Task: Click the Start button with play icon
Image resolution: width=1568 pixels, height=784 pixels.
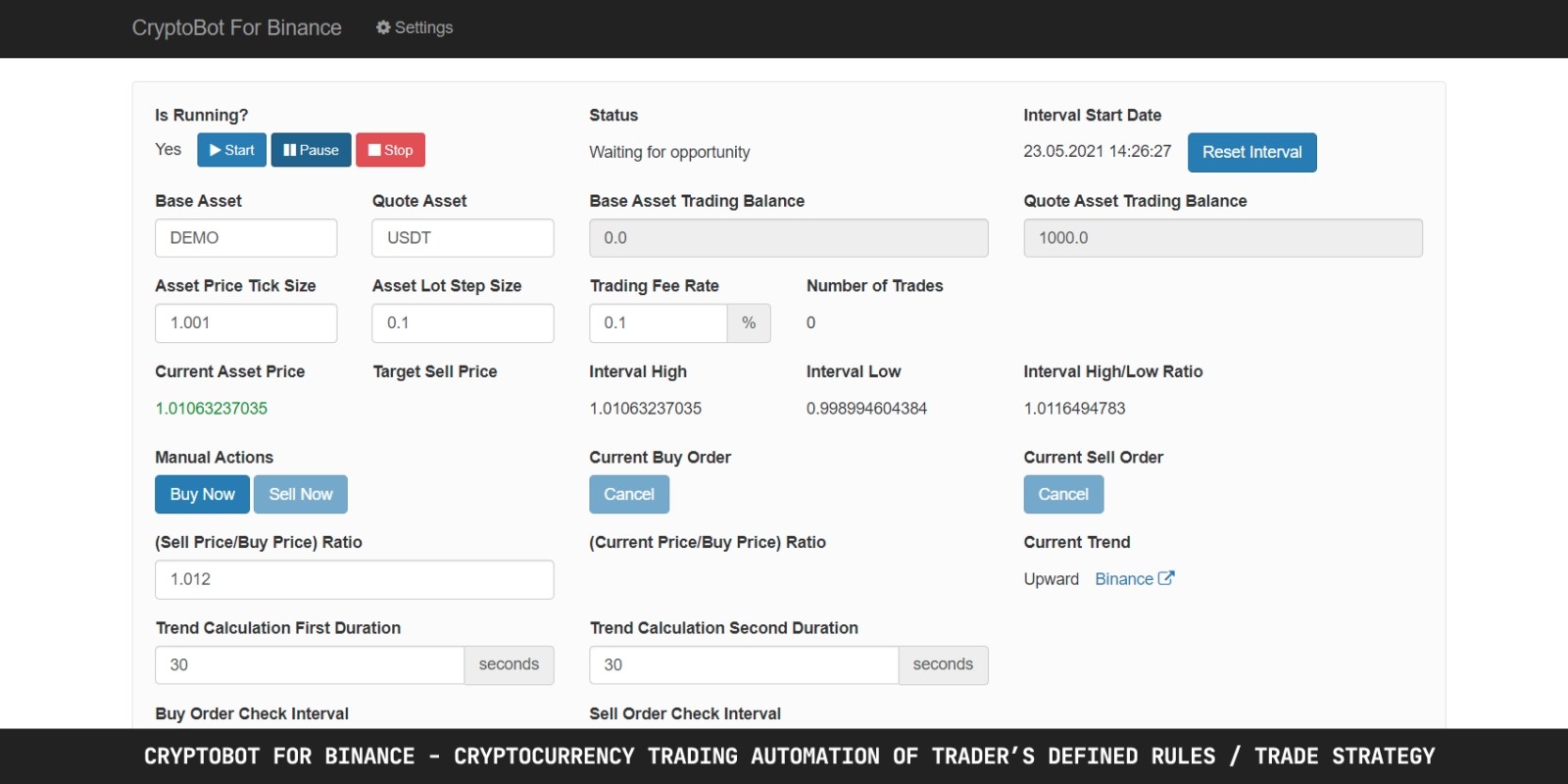Action: [x=231, y=150]
